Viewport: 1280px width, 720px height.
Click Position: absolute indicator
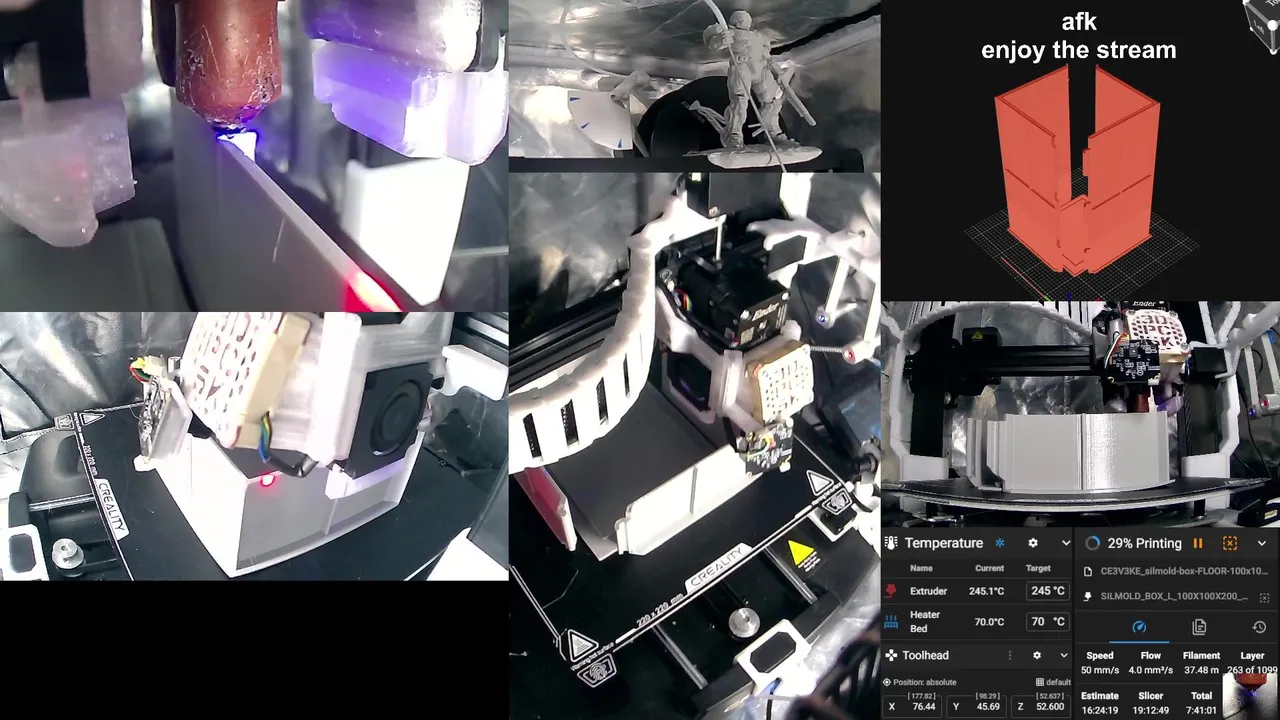click(x=919, y=682)
